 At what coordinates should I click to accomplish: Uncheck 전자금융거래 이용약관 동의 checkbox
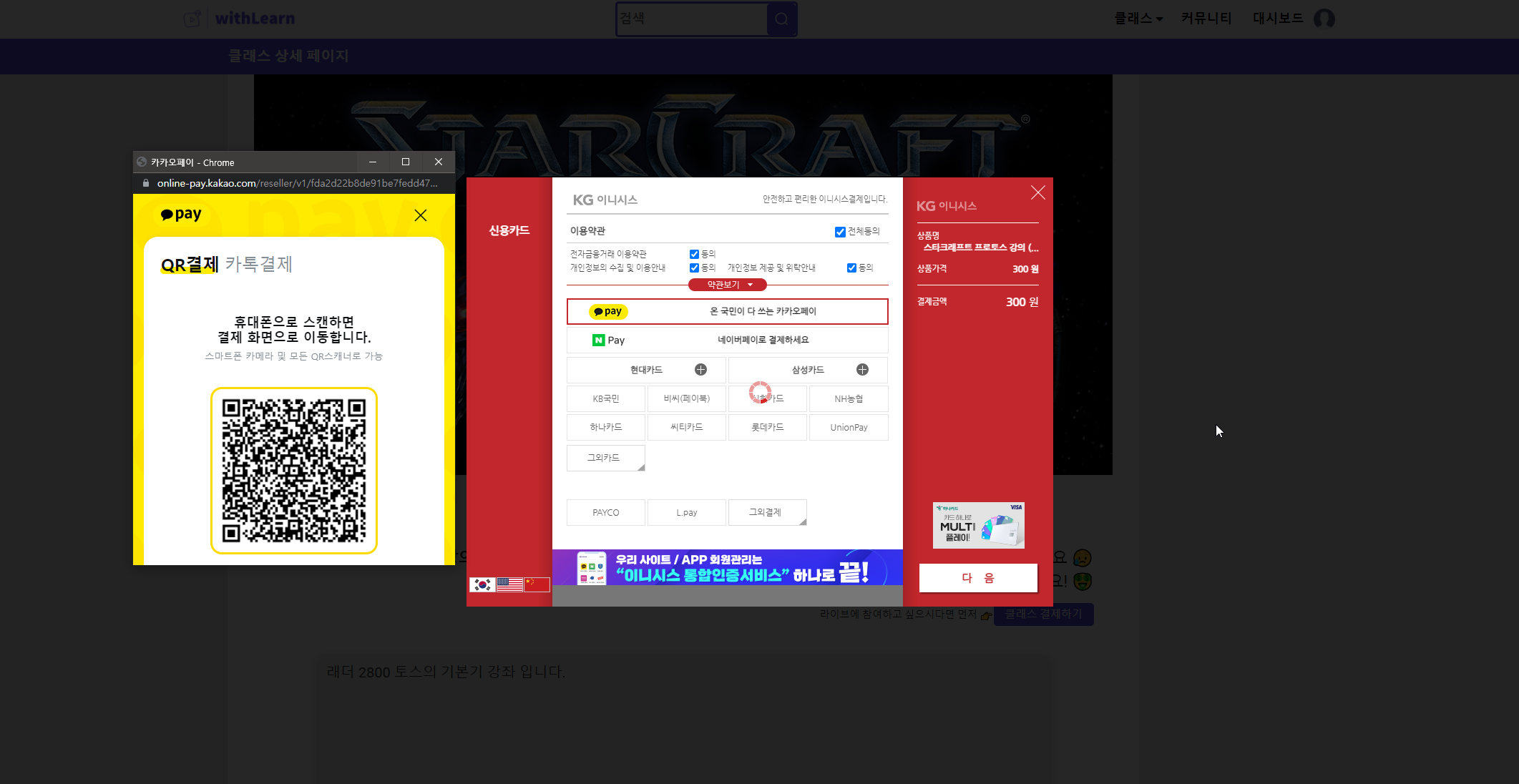click(694, 254)
